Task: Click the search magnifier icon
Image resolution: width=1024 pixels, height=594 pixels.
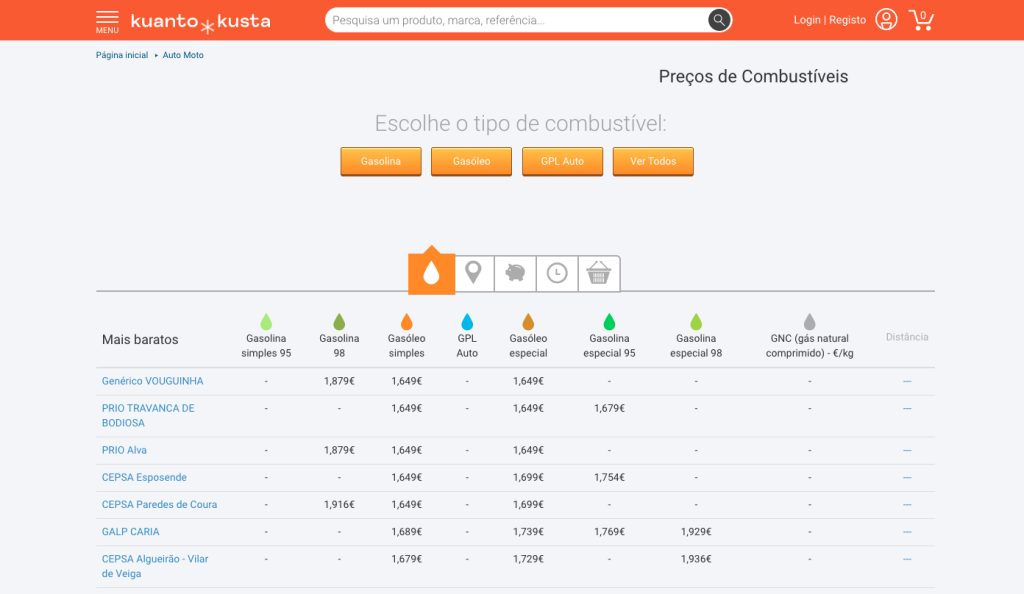Action: click(718, 20)
